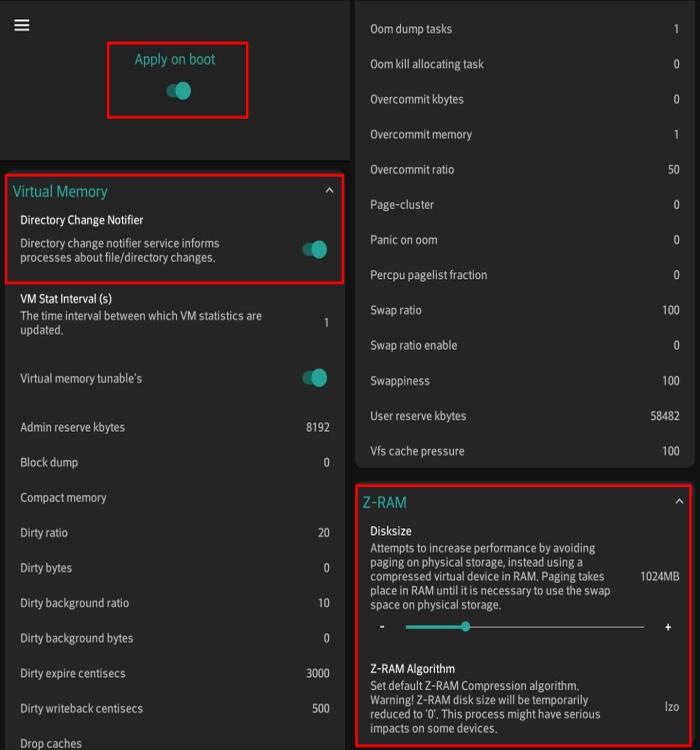700x750 pixels.
Task: Select Vfs cache pressure item
Action: pyautogui.click(x=524, y=451)
